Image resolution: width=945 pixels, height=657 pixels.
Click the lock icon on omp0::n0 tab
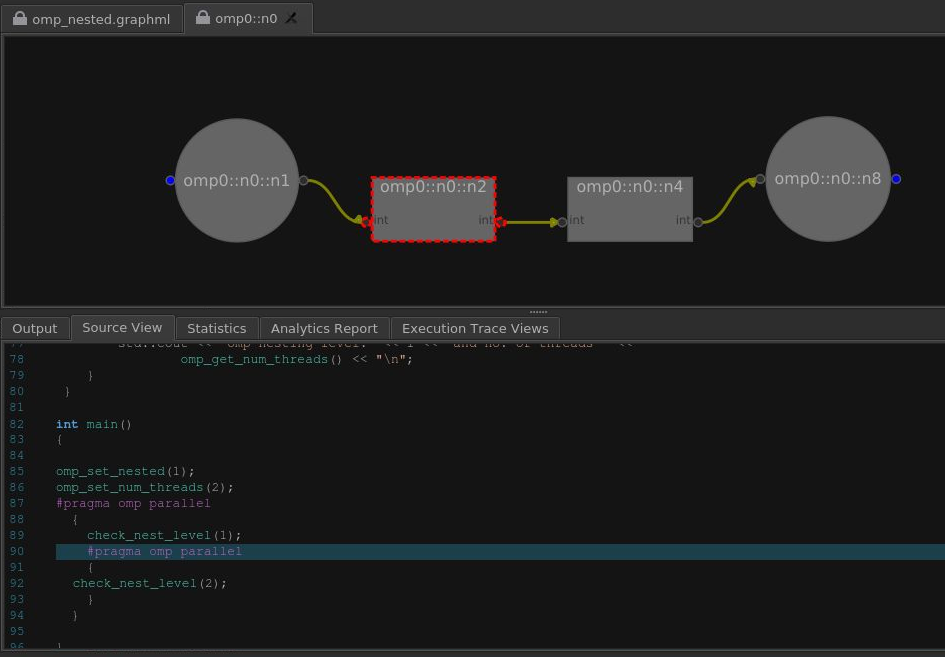[x=203, y=18]
